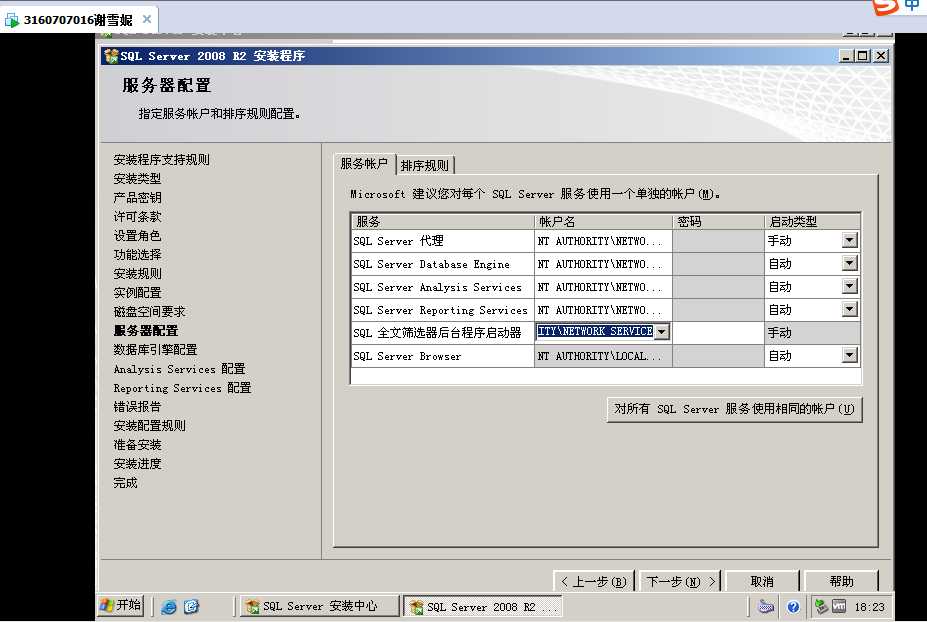The width and height of the screenshot is (927, 622).
Task: Click Analysis Services 配置 step in sidebar
Action: point(179,369)
